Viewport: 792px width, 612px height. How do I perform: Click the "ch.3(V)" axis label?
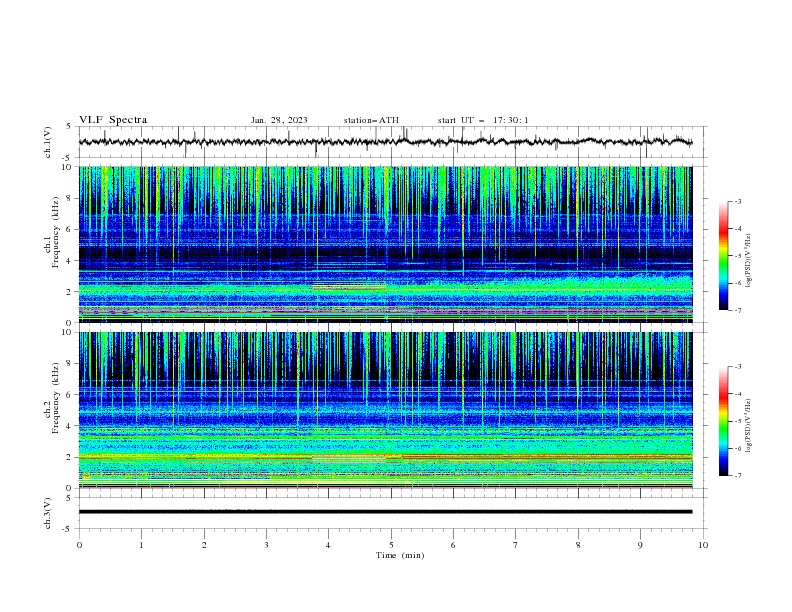click(x=48, y=513)
